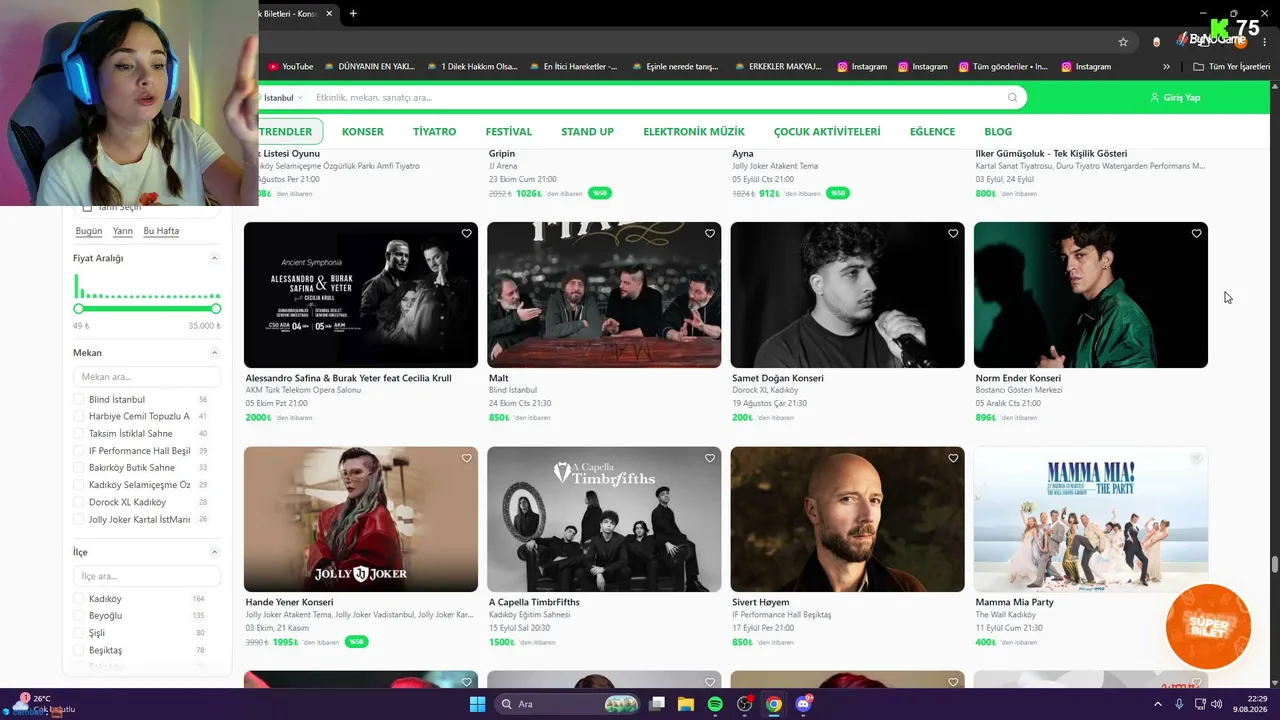Open the Tüm Yer İşaretleri bookmarks folder
This screenshot has width=1280, height=720.
tap(1232, 67)
